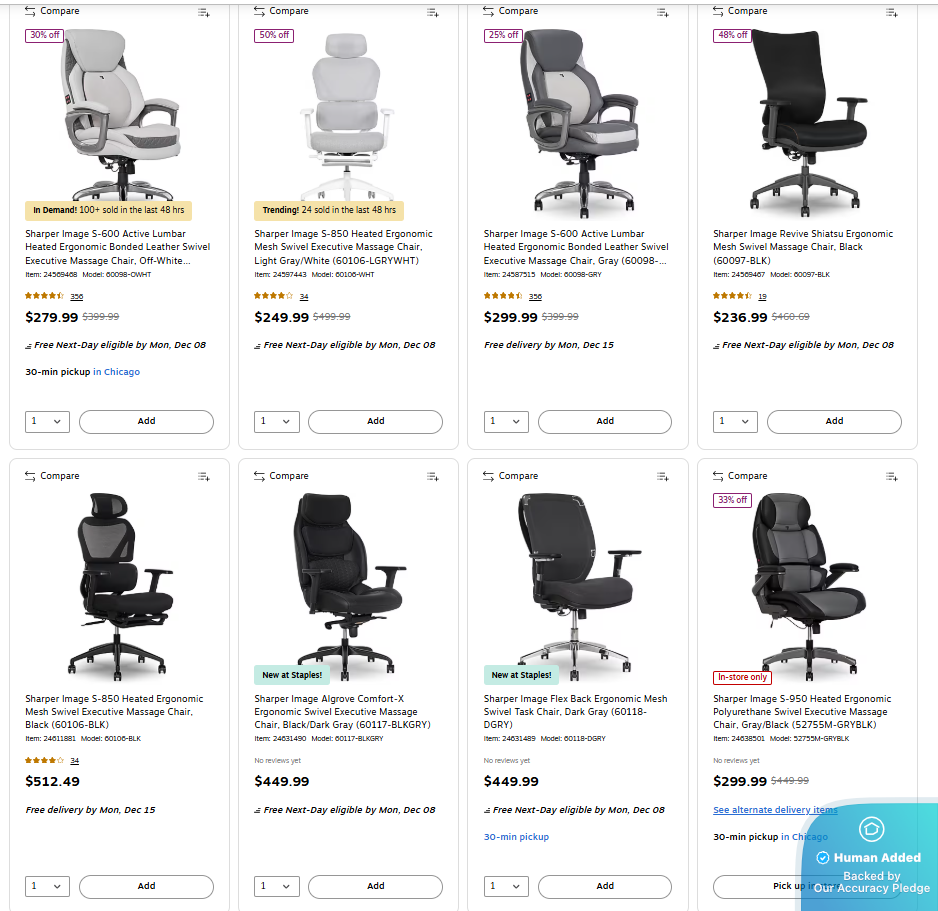The width and height of the screenshot is (938, 911).
Task: Open See alternate delivery items link
Action: coord(775,809)
